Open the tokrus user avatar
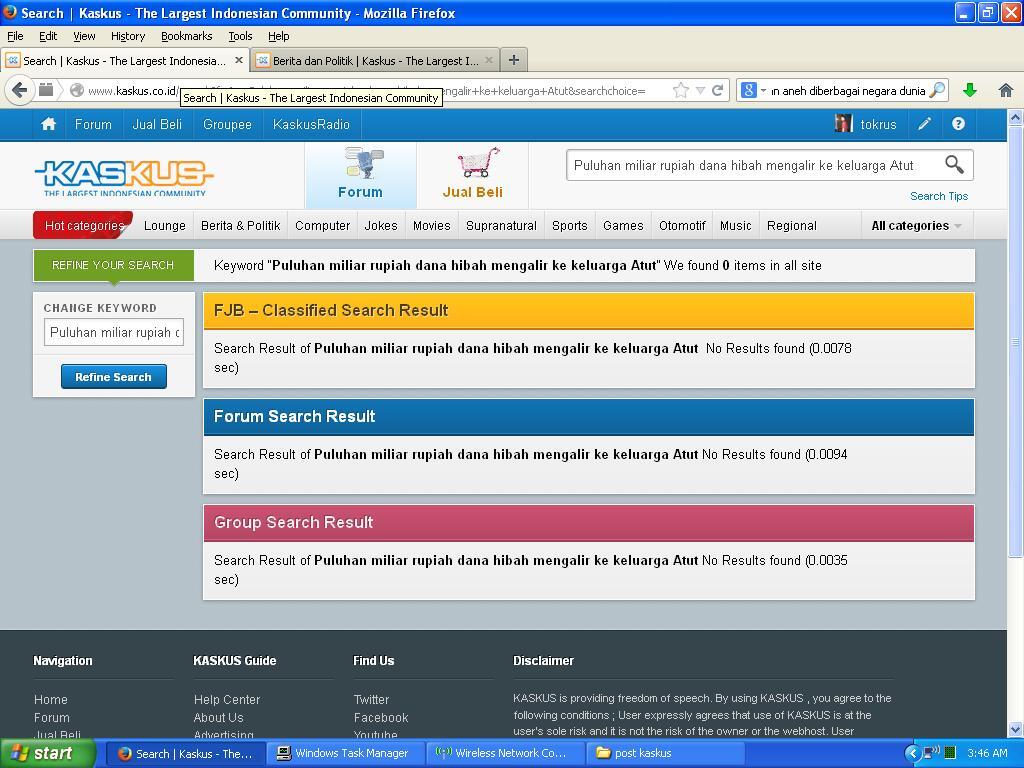 click(844, 123)
